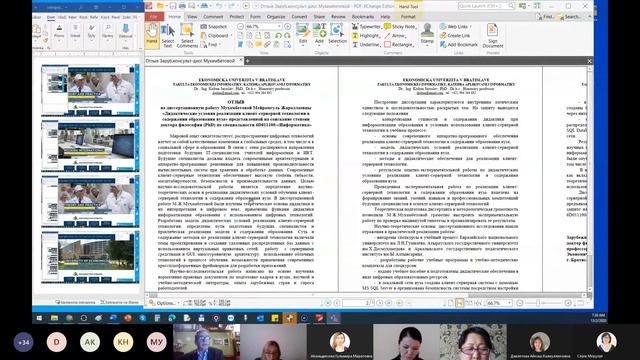Click the print icon in quick access toolbar
Image resolution: width=640 pixels, height=360 pixels.
pyautogui.click(x=182, y=6)
